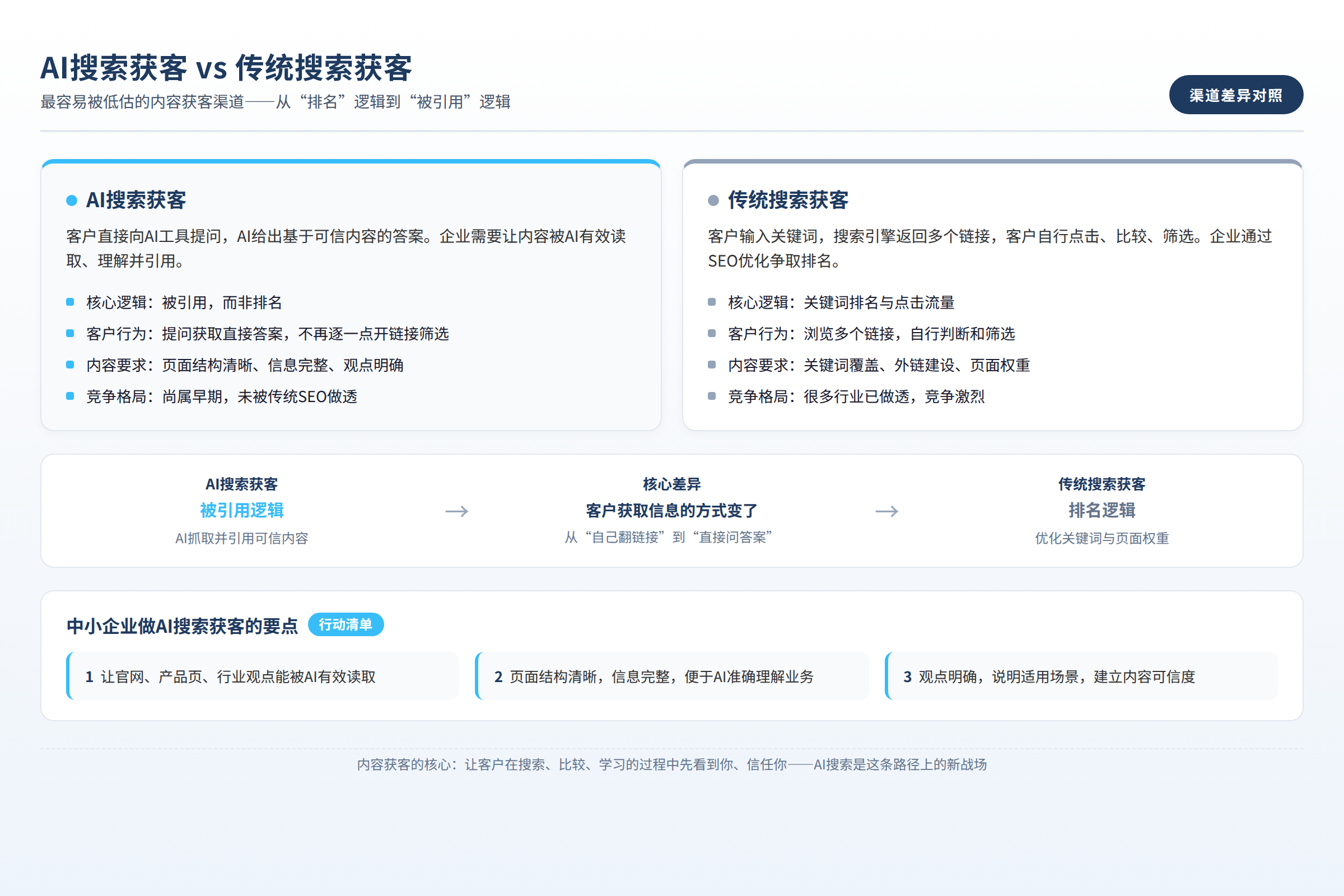Click bullet 客户行为：浏览多个链接，自行判断和筛选
This screenshot has height=896, width=1344.
tap(871, 334)
